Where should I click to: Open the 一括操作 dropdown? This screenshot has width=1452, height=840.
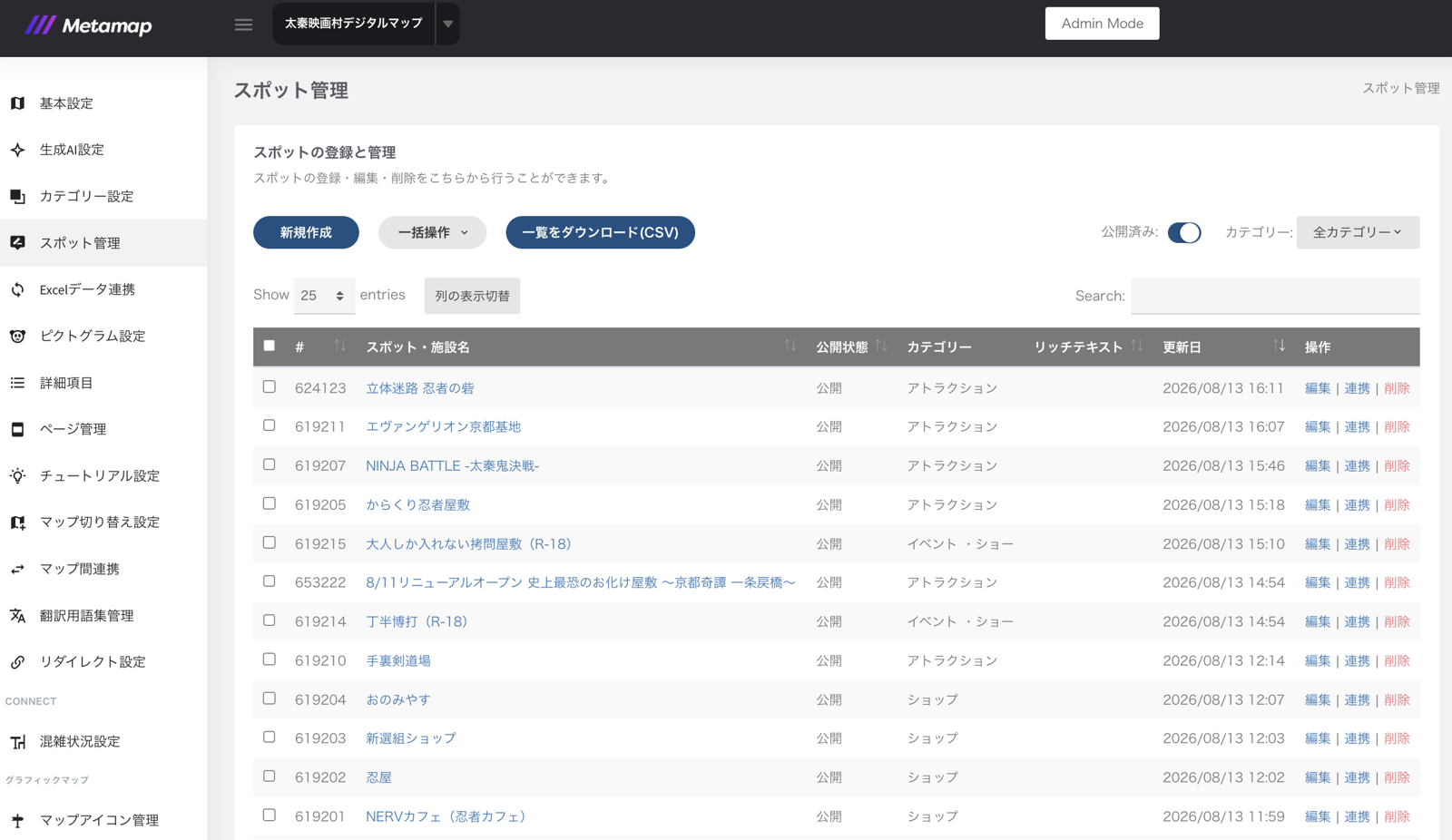click(x=433, y=232)
